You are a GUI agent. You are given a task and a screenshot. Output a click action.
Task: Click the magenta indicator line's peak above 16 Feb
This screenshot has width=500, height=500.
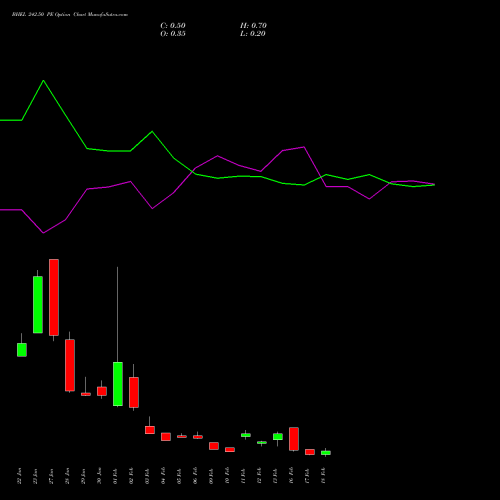click(304, 147)
